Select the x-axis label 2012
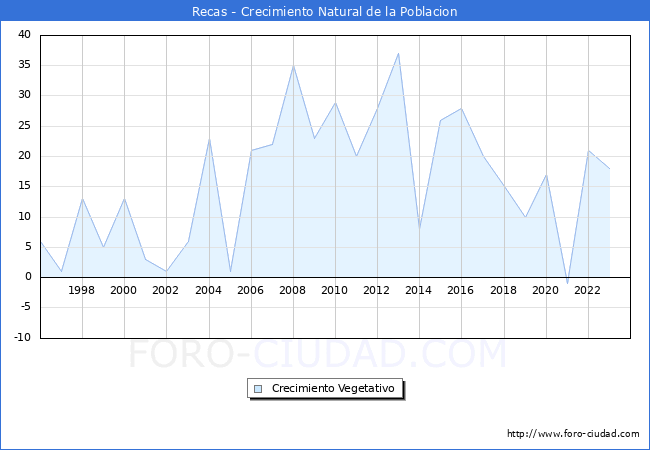Image resolution: width=650 pixels, height=450 pixels. click(376, 290)
